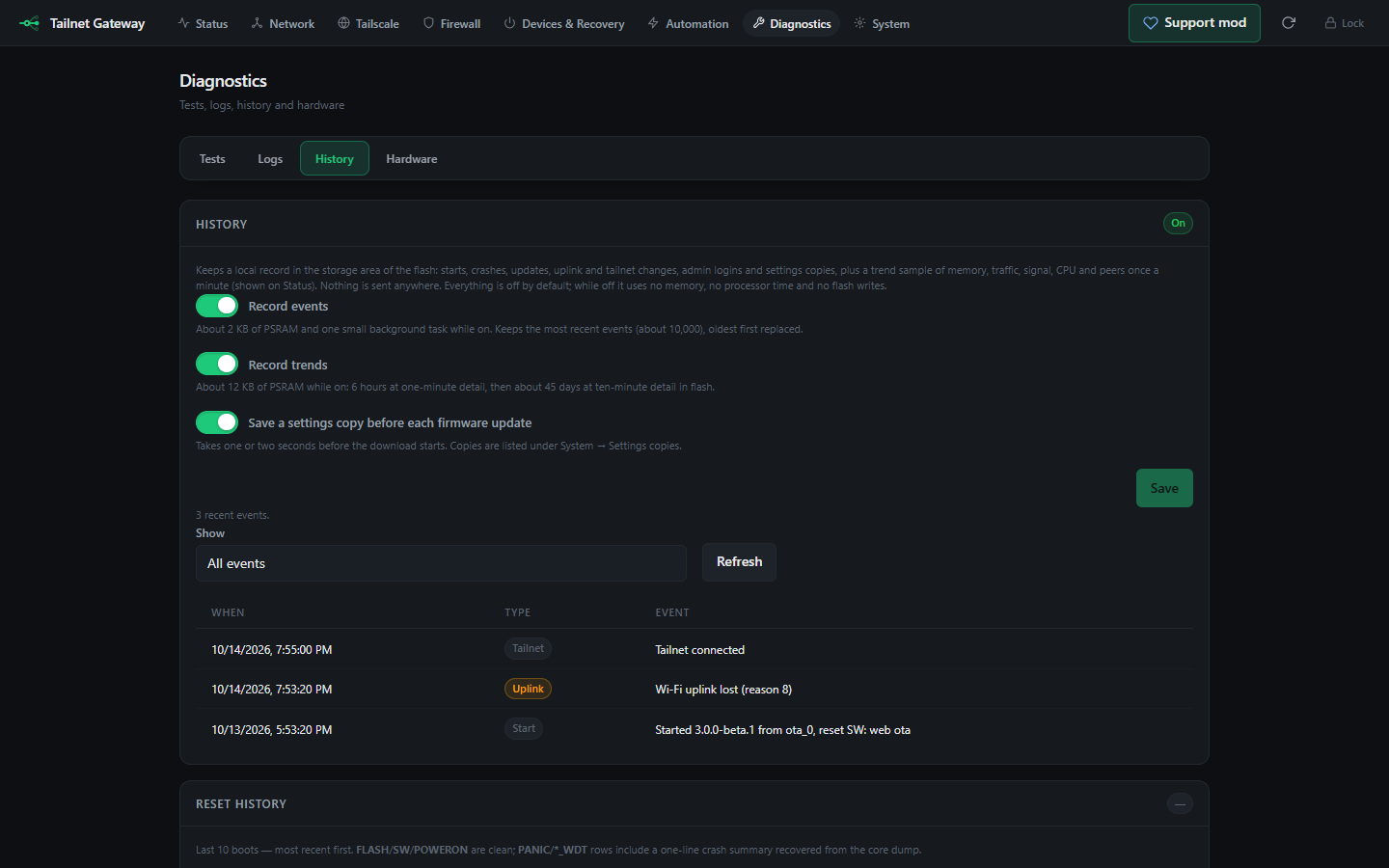Open the Status page in navigation
The height and width of the screenshot is (868, 1389).
pos(203,23)
